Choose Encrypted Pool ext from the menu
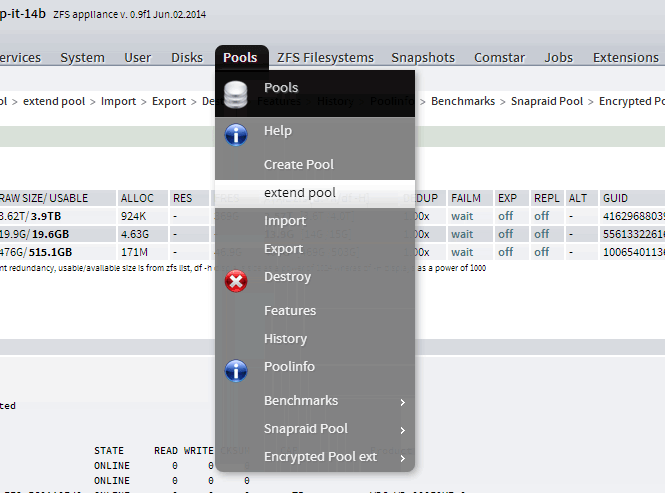Viewport: 665px width, 493px height. point(315,457)
